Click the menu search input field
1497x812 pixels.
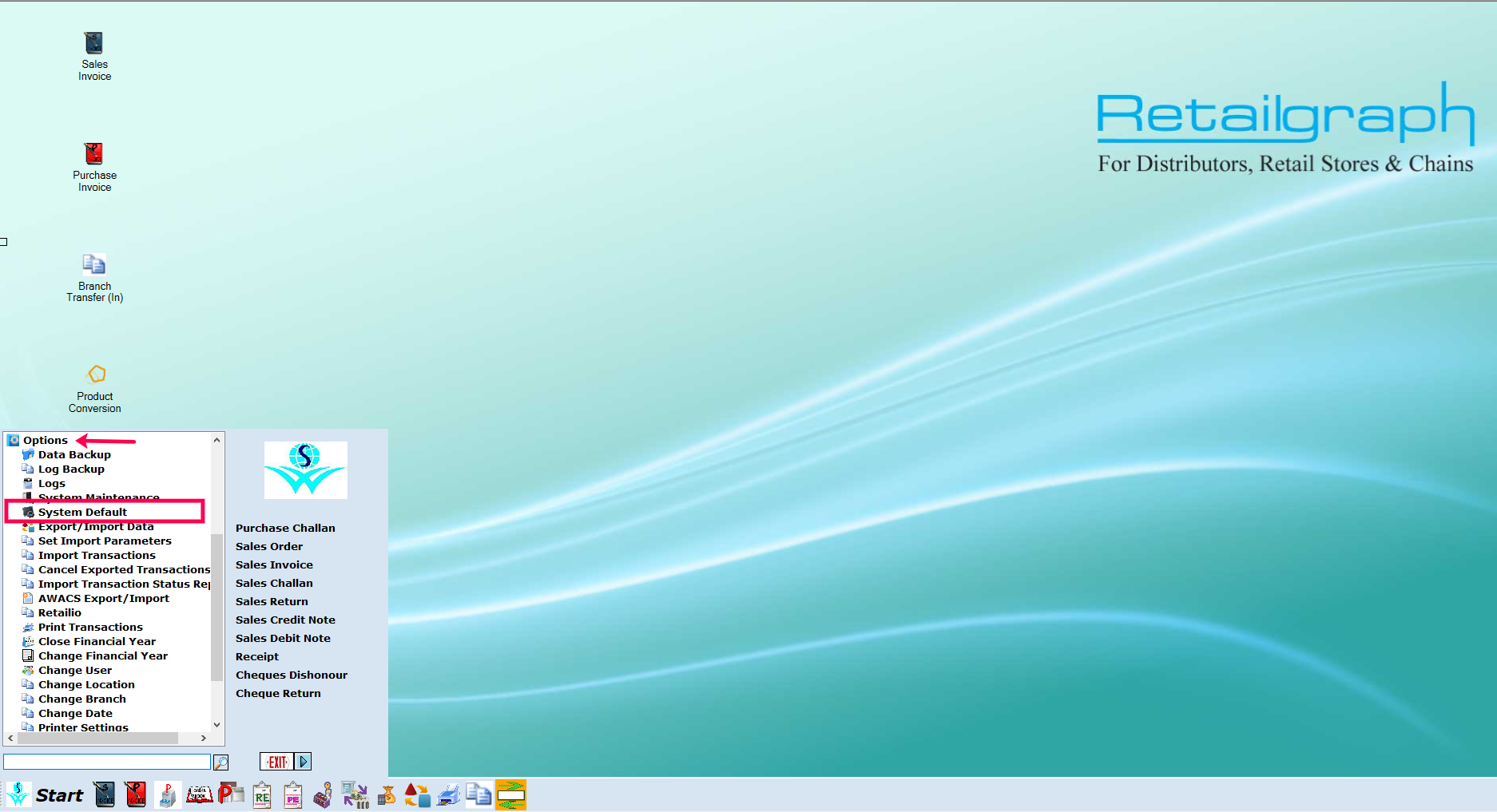(107, 762)
